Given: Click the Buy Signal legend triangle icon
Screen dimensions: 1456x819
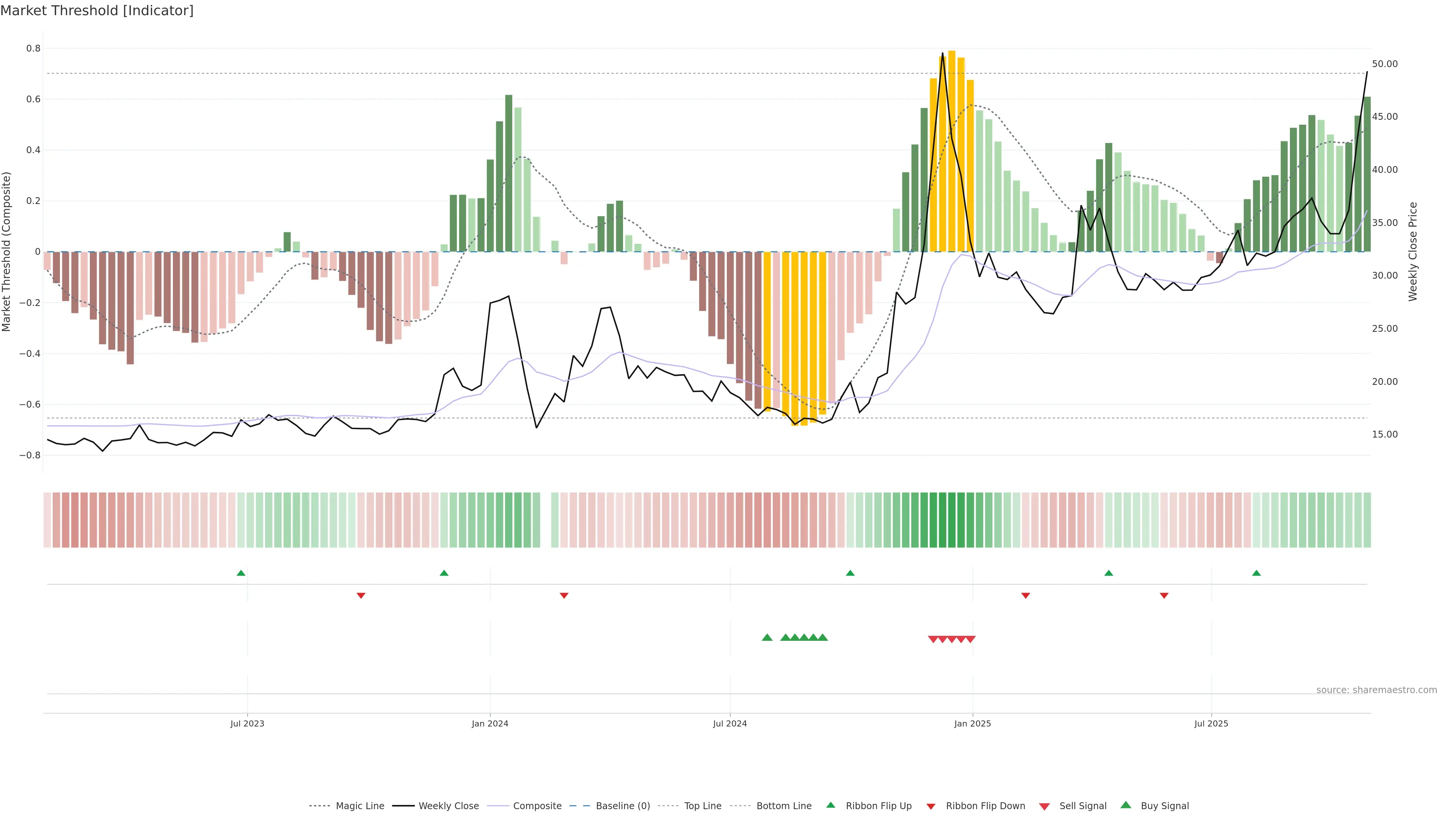Looking at the screenshot, I should click(x=1126, y=805).
